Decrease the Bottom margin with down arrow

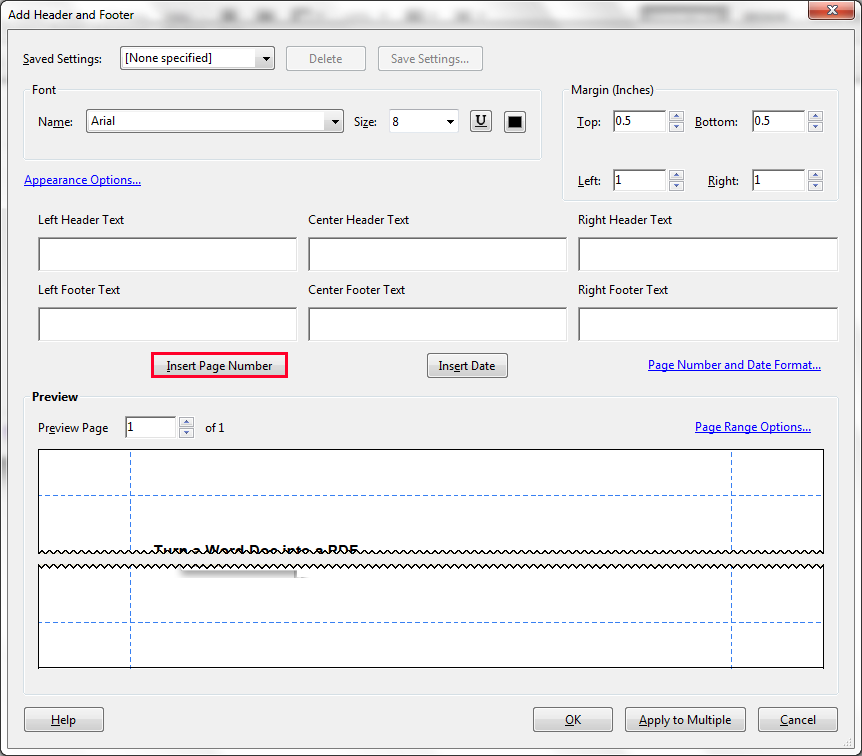click(x=816, y=126)
